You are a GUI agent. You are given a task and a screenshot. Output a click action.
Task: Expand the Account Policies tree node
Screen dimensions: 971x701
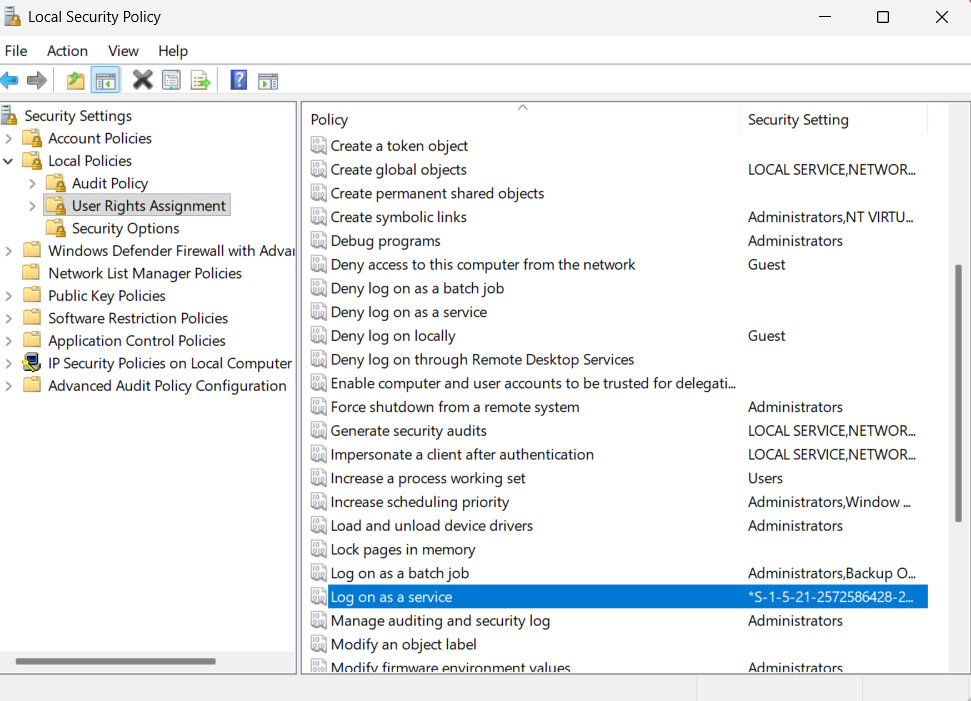[x=9, y=139]
